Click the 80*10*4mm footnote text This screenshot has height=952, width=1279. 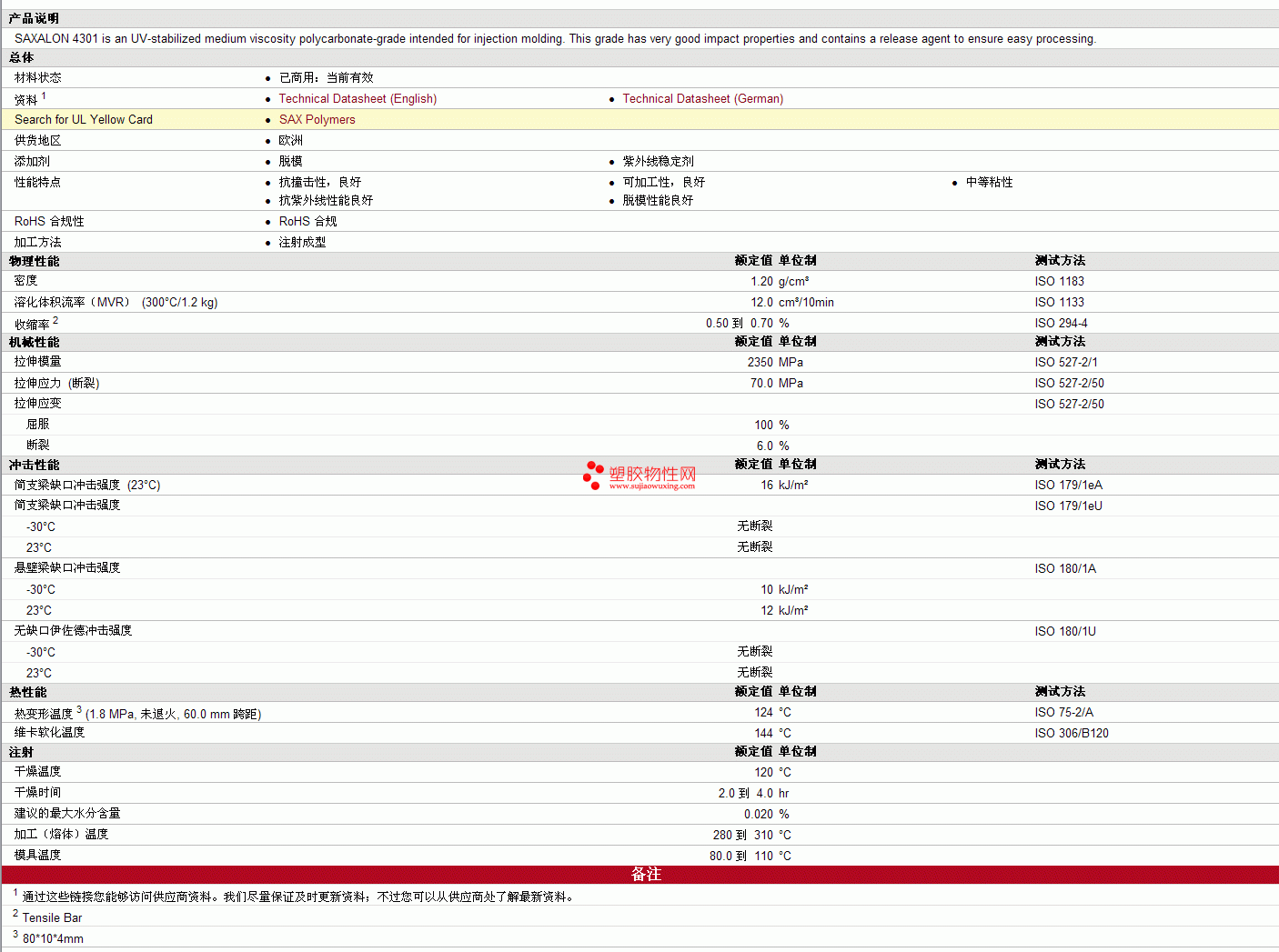point(53,939)
